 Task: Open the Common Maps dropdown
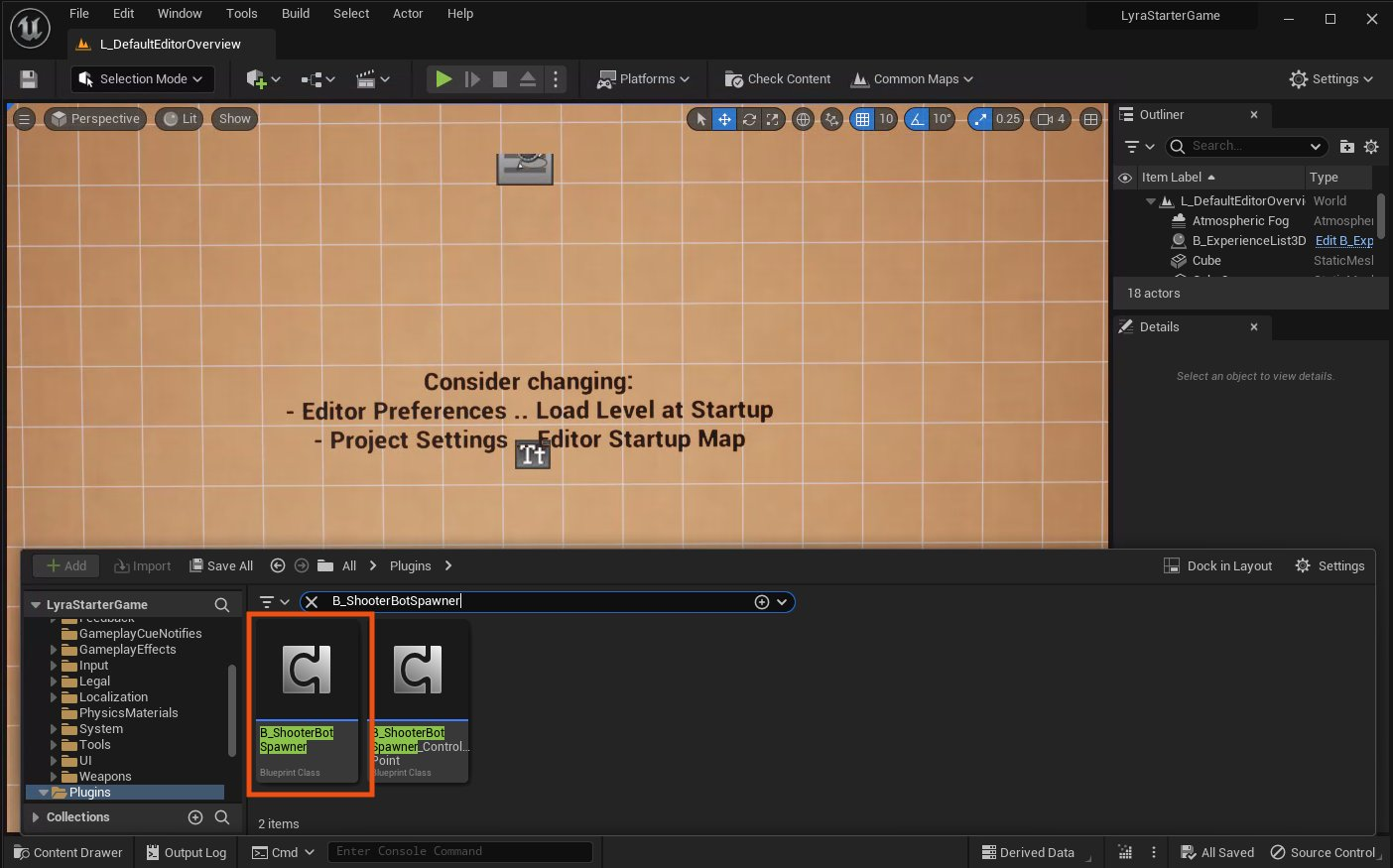[913, 79]
